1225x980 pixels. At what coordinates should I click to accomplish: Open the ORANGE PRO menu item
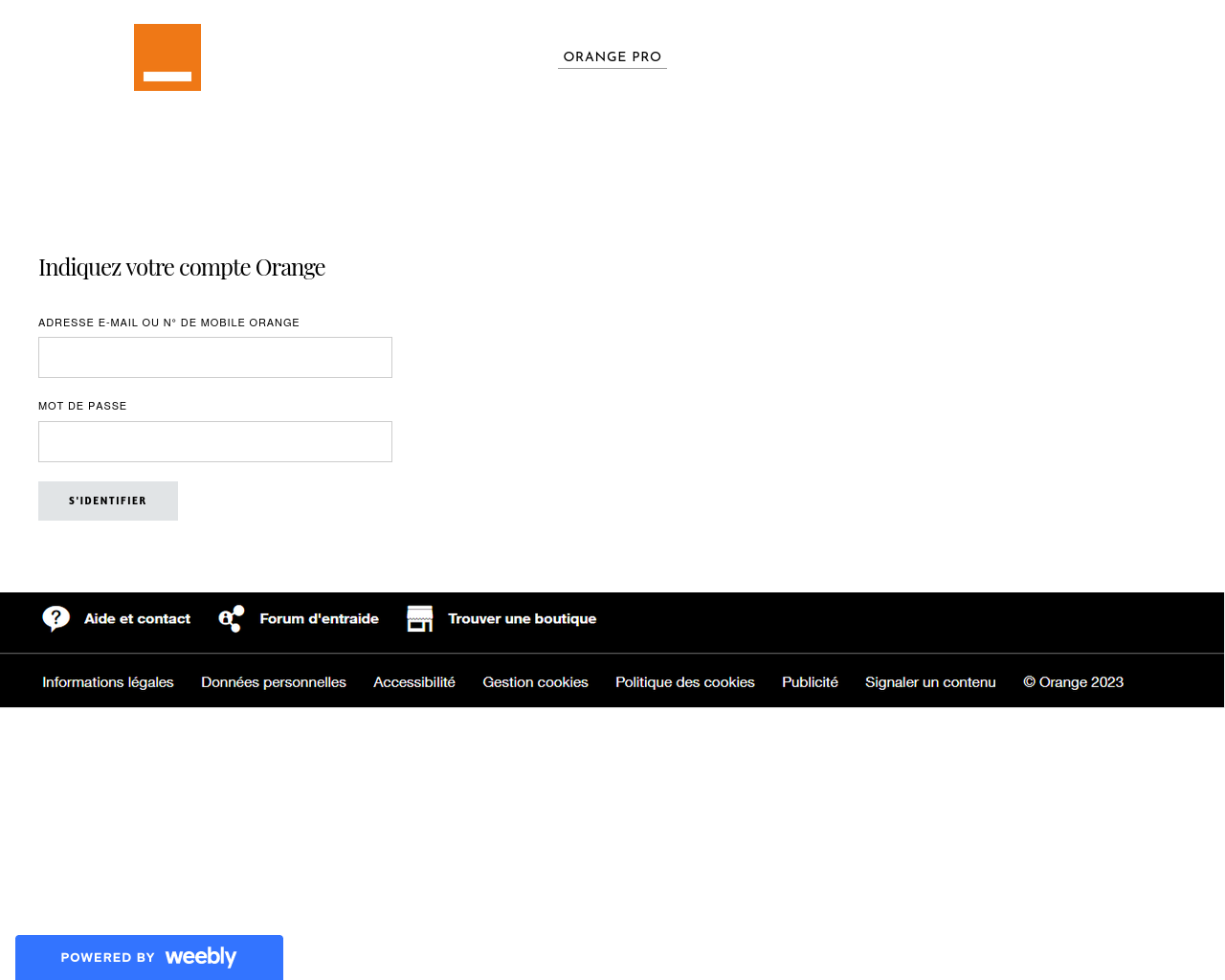point(612,56)
